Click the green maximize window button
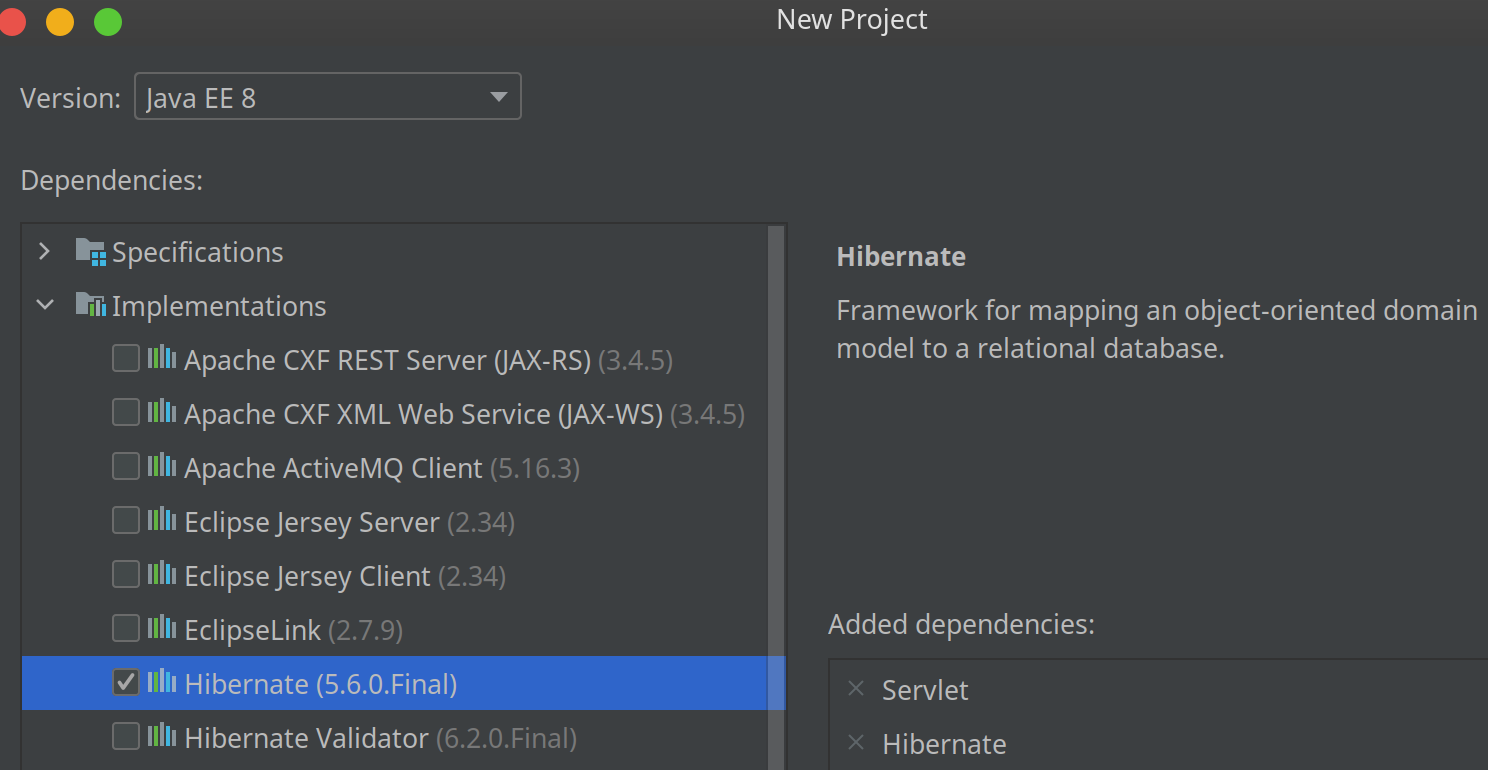The height and width of the screenshot is (770, 1488). pyautogui.click(x=107, y=21)
